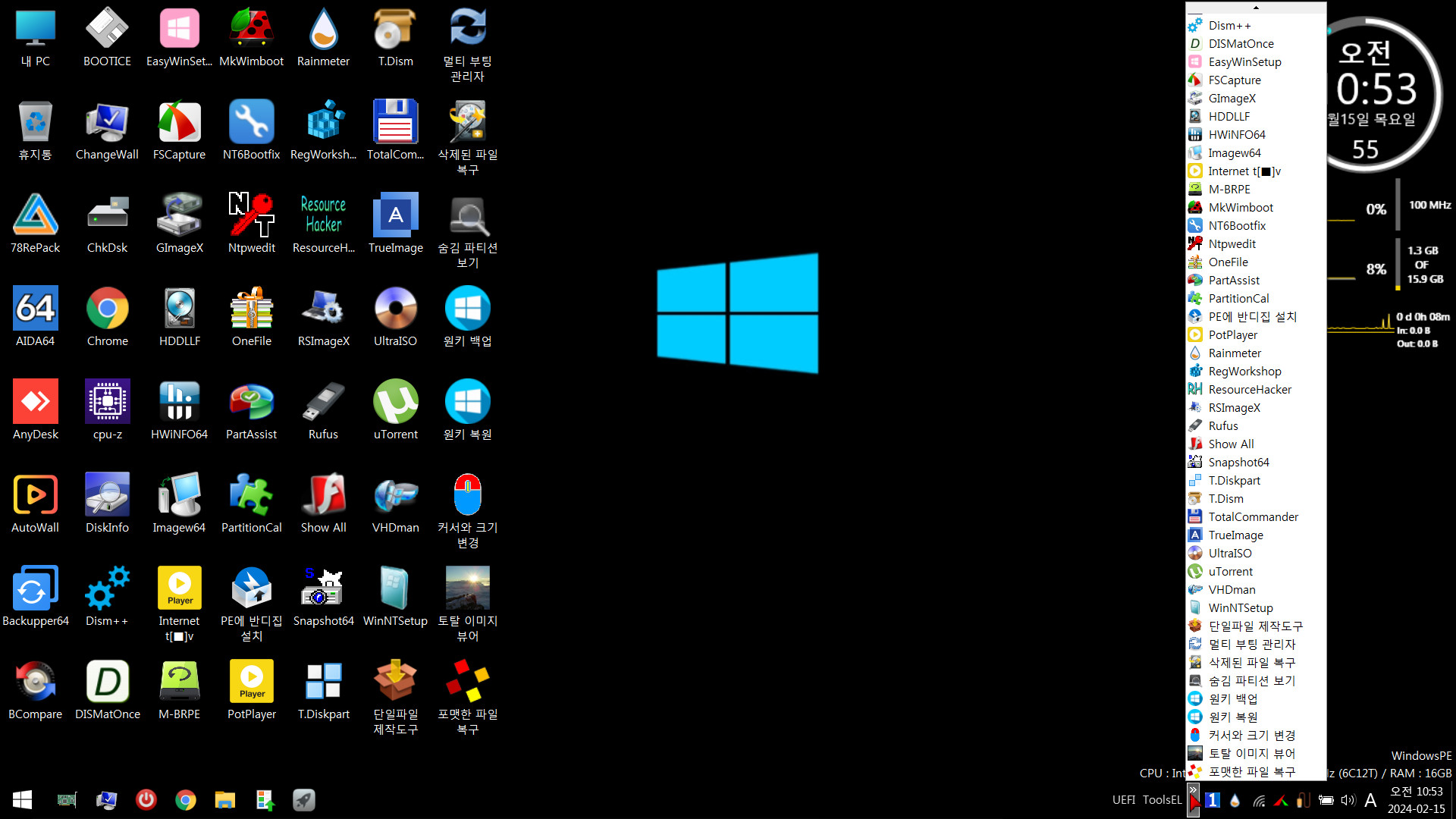1456x819 pixels.
Task: Select TotalCommander in the popup menu
Action: [x=1256, y=516]
